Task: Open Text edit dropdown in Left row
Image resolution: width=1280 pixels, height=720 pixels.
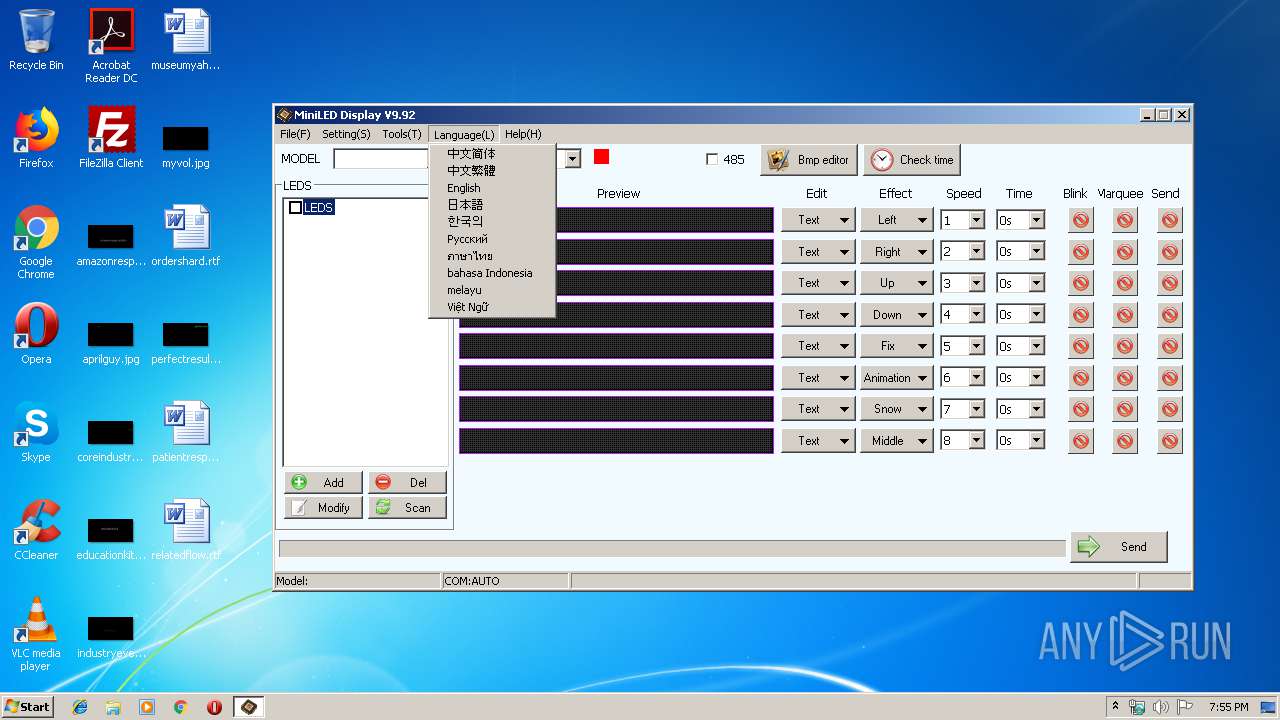Action: pyautogui.click(x=818, y=220)
